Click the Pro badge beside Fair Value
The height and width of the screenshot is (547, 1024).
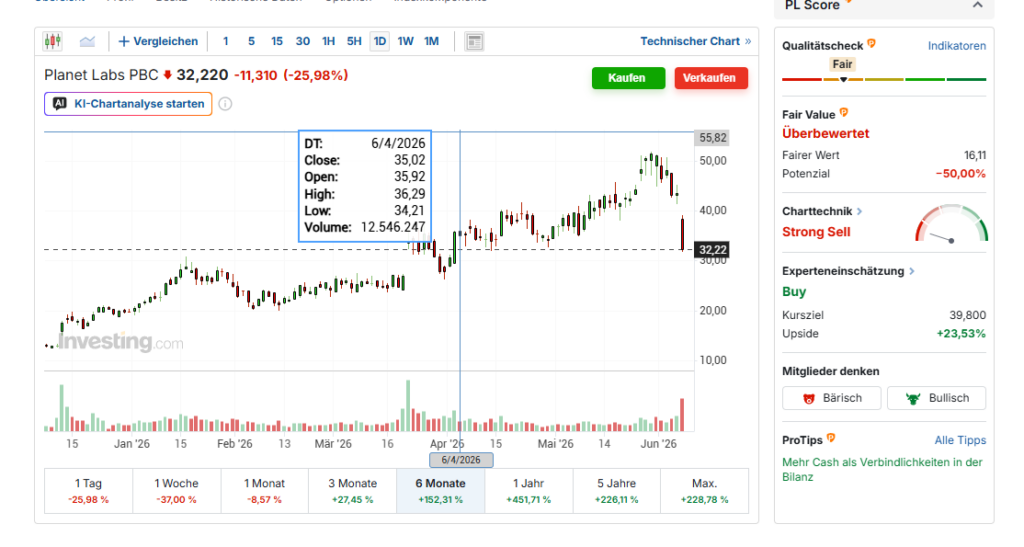pos(844,113)
